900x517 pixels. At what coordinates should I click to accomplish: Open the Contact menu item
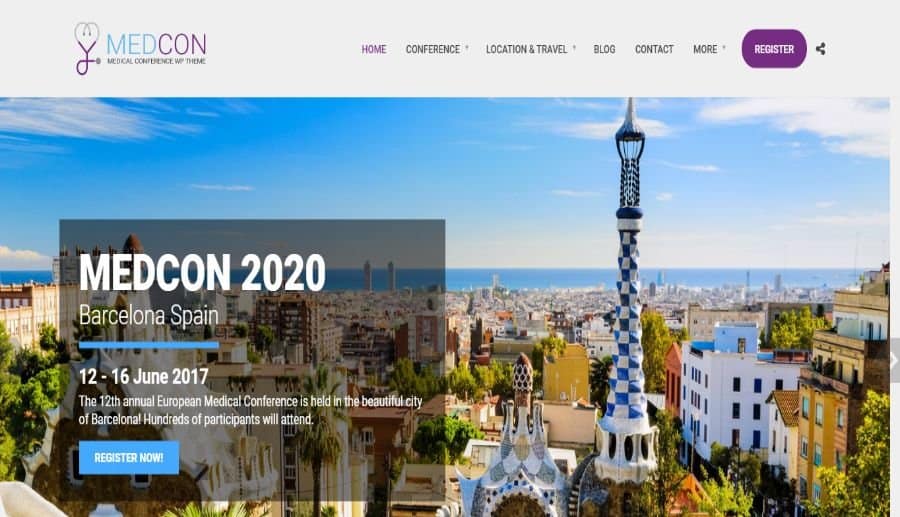pyautogui.click(x=654, y=49)
